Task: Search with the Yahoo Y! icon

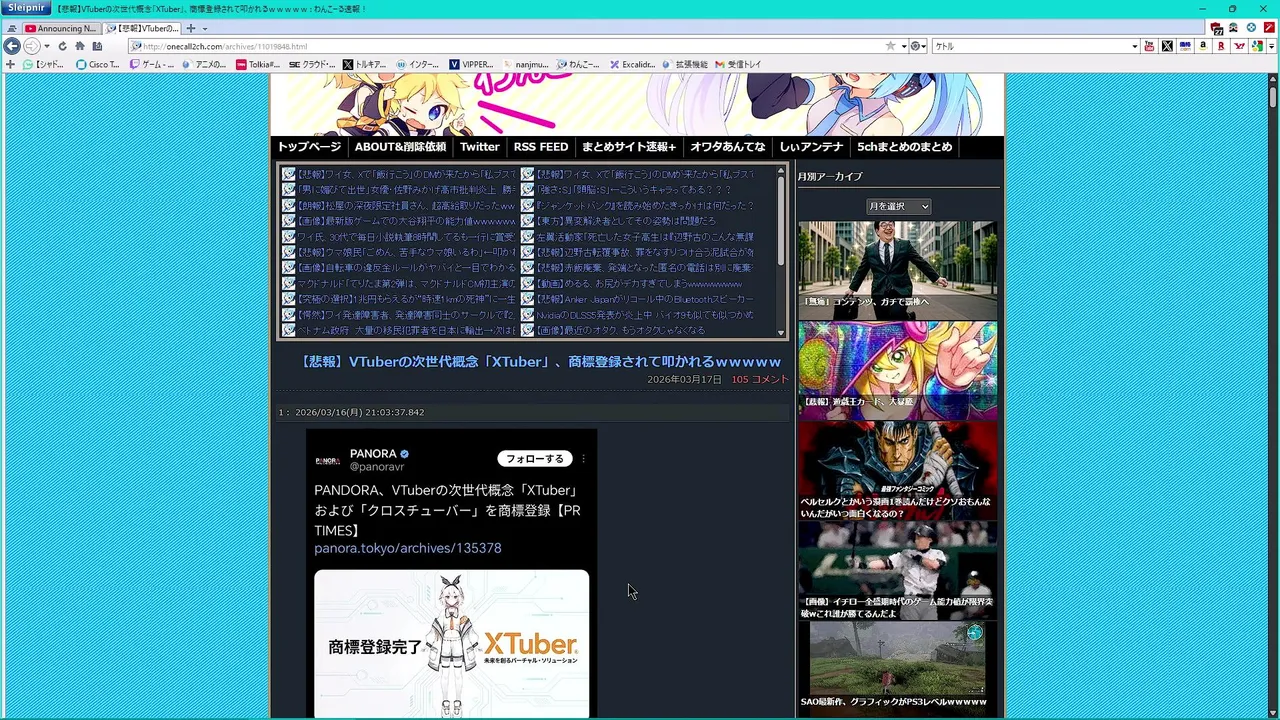Action: [1240, 46]
